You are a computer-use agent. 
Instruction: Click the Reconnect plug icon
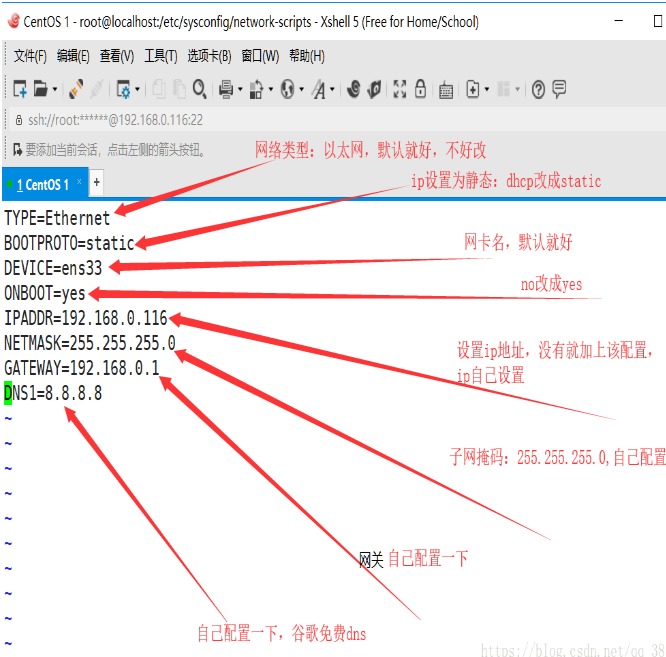[x=76, y=89]
